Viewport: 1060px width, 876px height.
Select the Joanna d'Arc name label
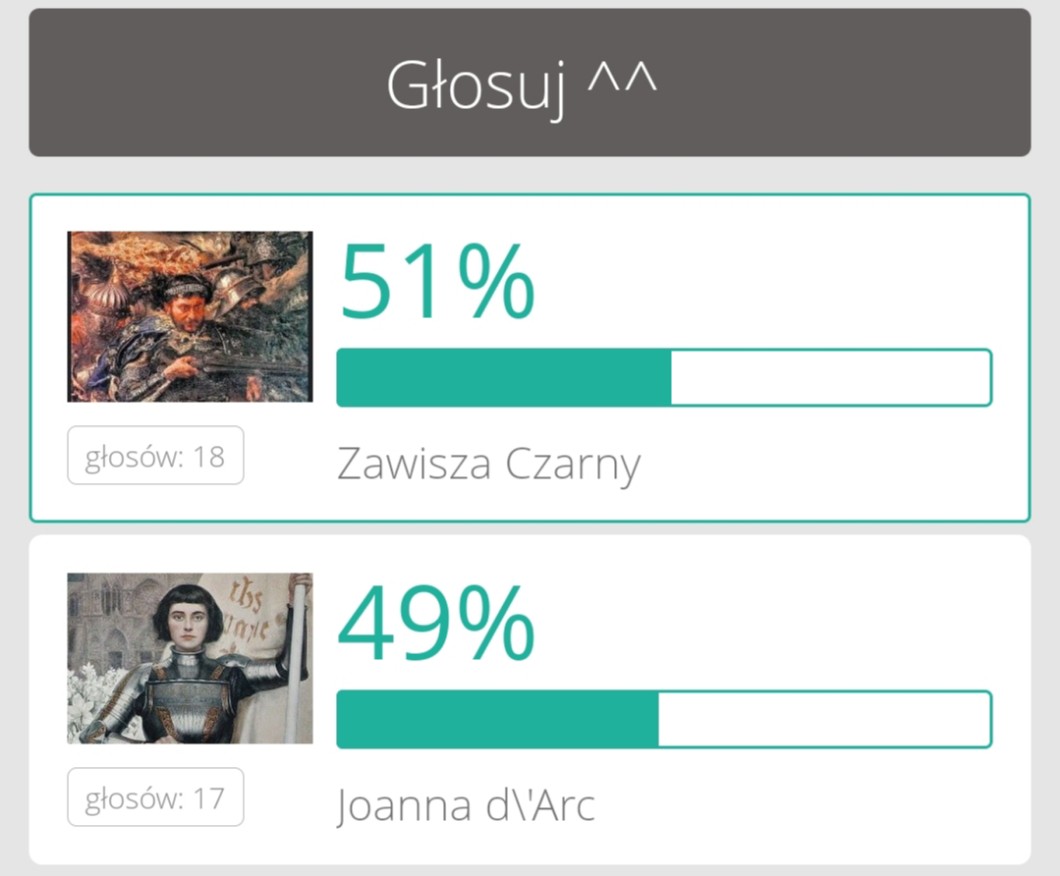(x=465, y=805)
